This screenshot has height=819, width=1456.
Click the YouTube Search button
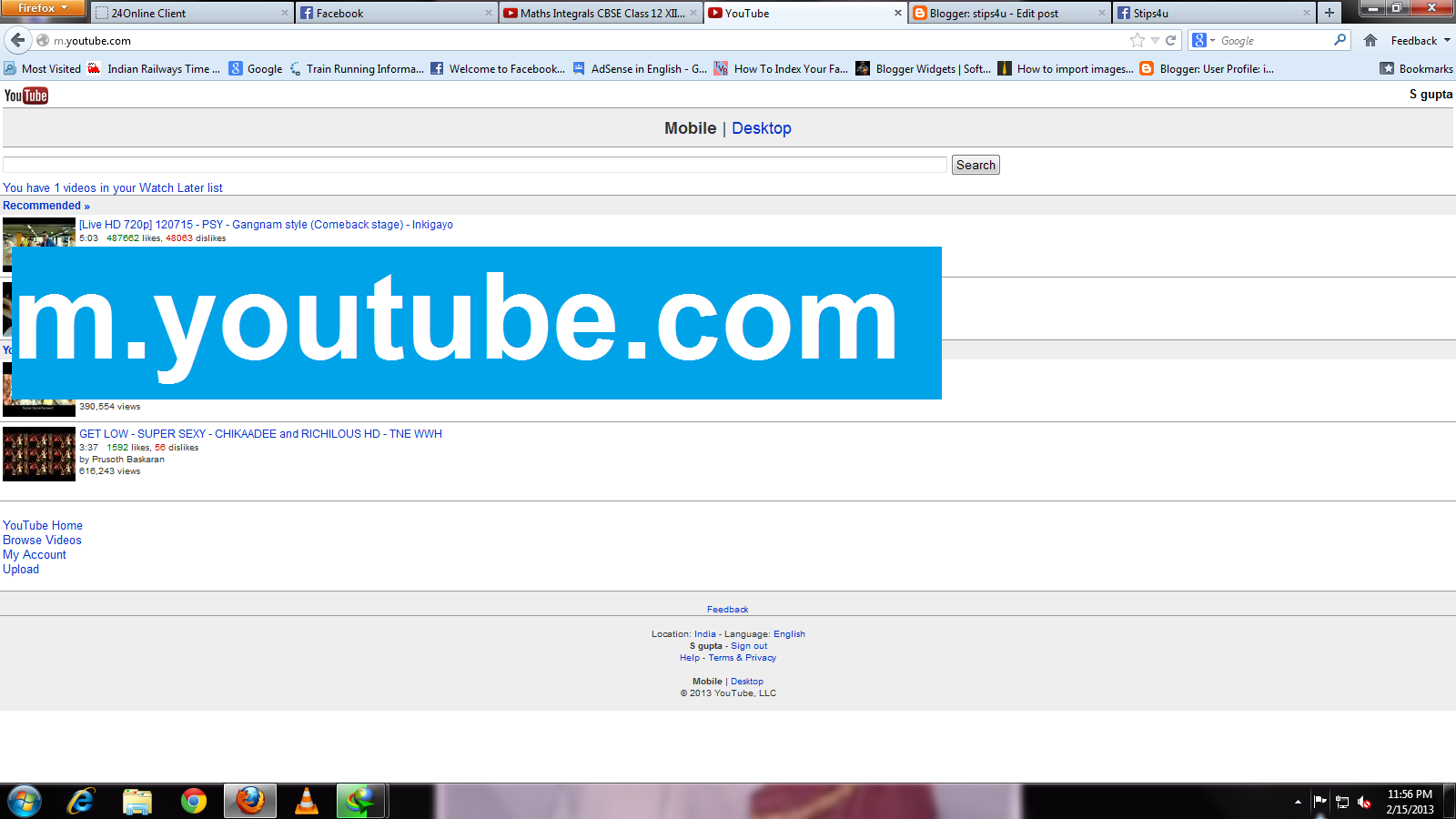point(976,165)
